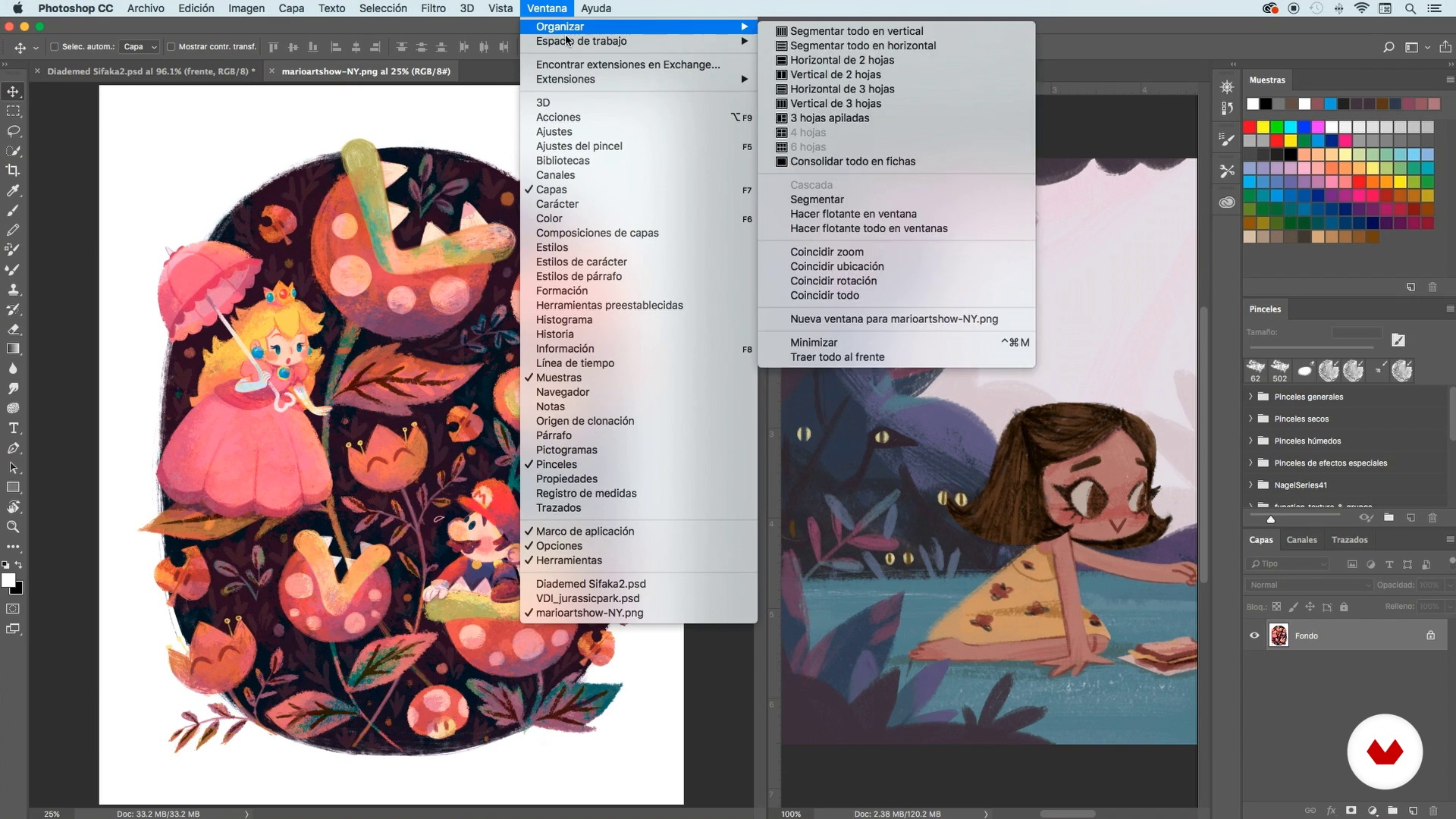Choose Traer todo al frente
Image resolution: width=1456 pixels, height=819 pixels.
[x=896, y=357]
